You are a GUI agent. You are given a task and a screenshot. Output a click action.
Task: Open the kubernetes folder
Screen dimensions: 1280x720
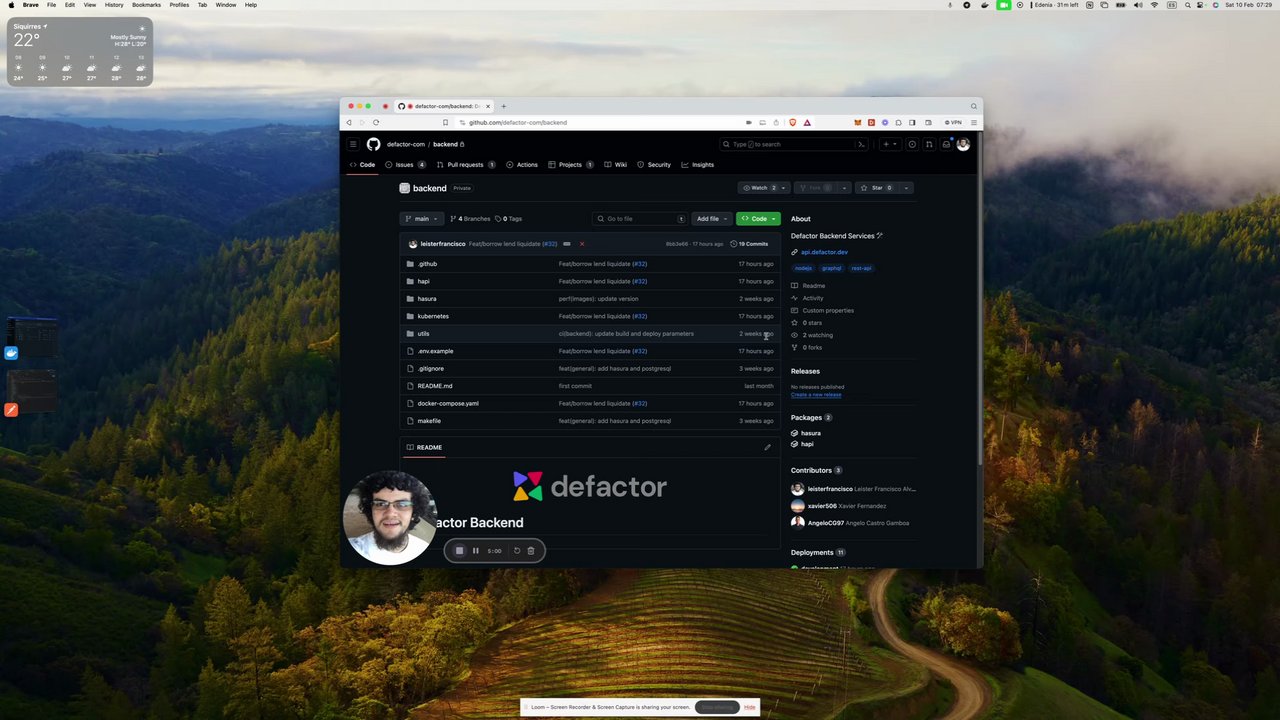[x=433, y=316]
